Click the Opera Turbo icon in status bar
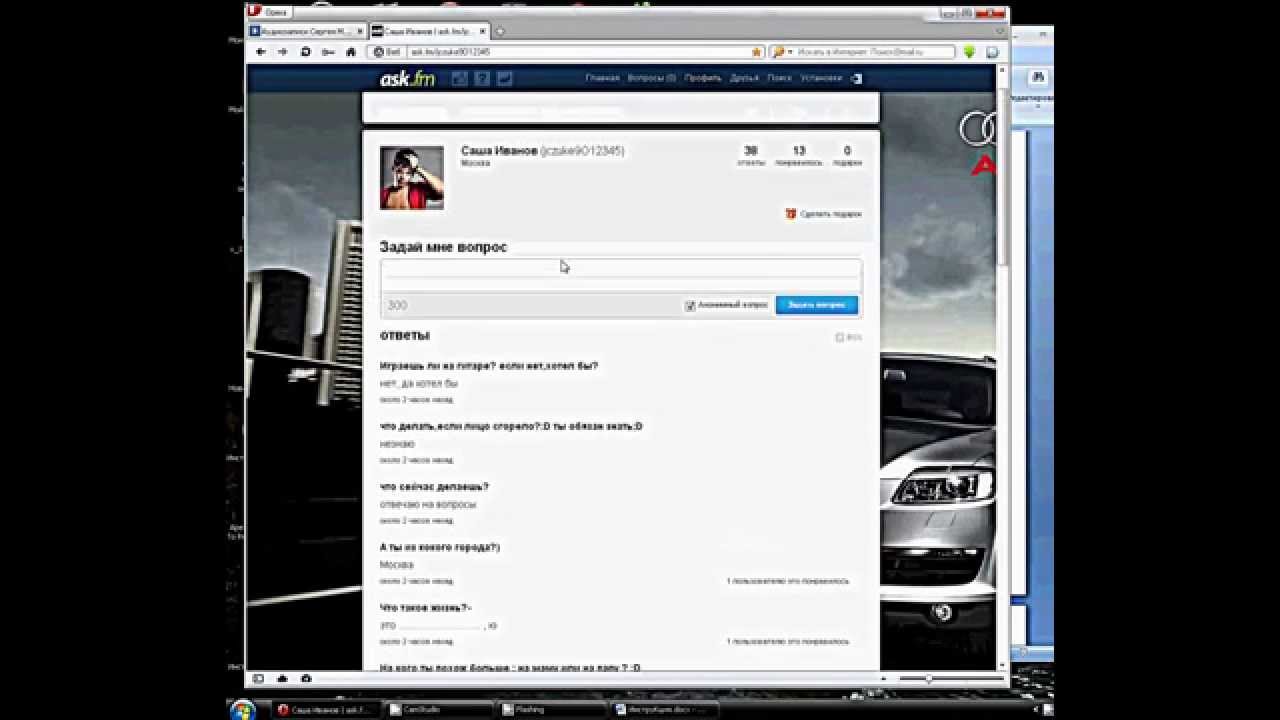1280x720 pixels. [x=306, y=679]
